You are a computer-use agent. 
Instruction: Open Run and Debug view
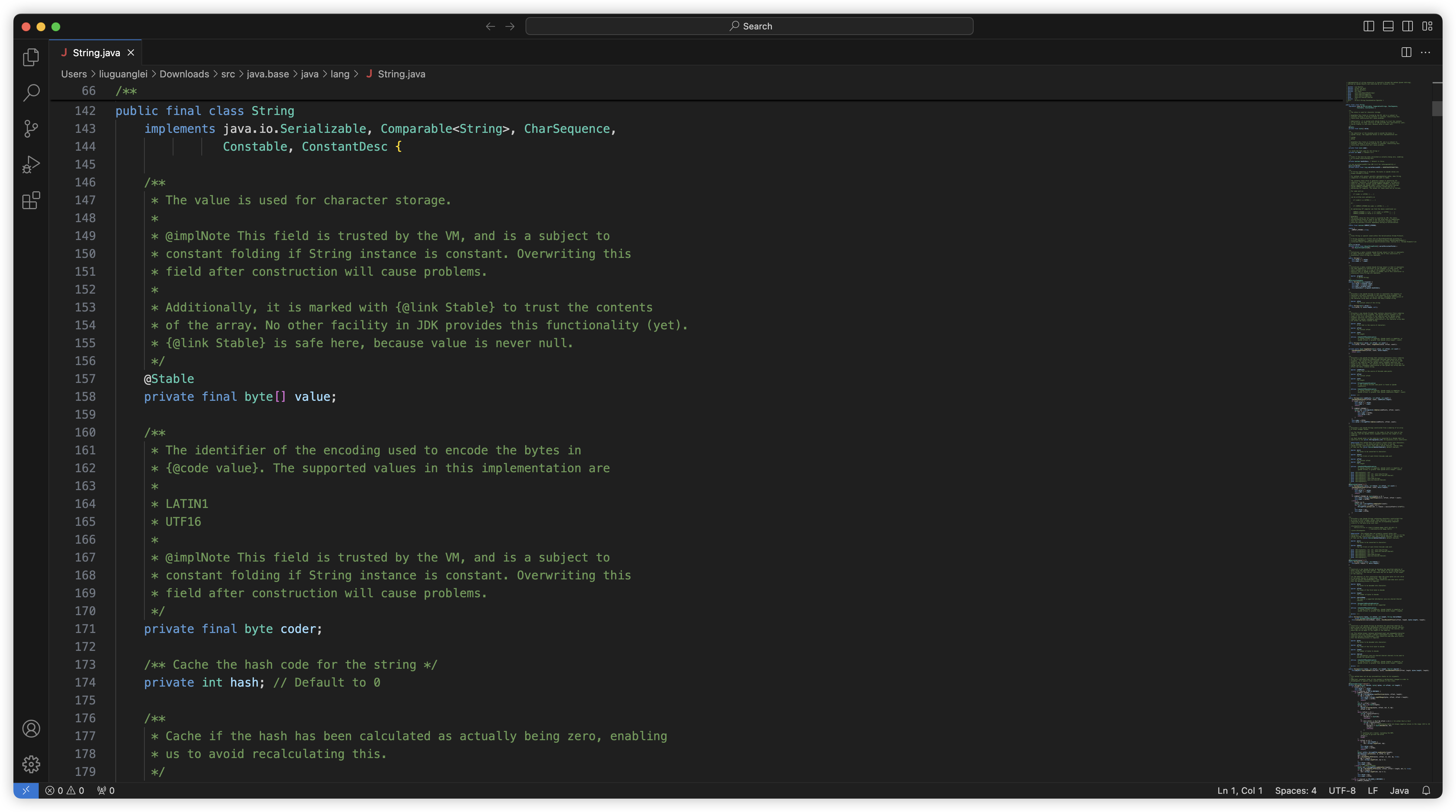31,164
